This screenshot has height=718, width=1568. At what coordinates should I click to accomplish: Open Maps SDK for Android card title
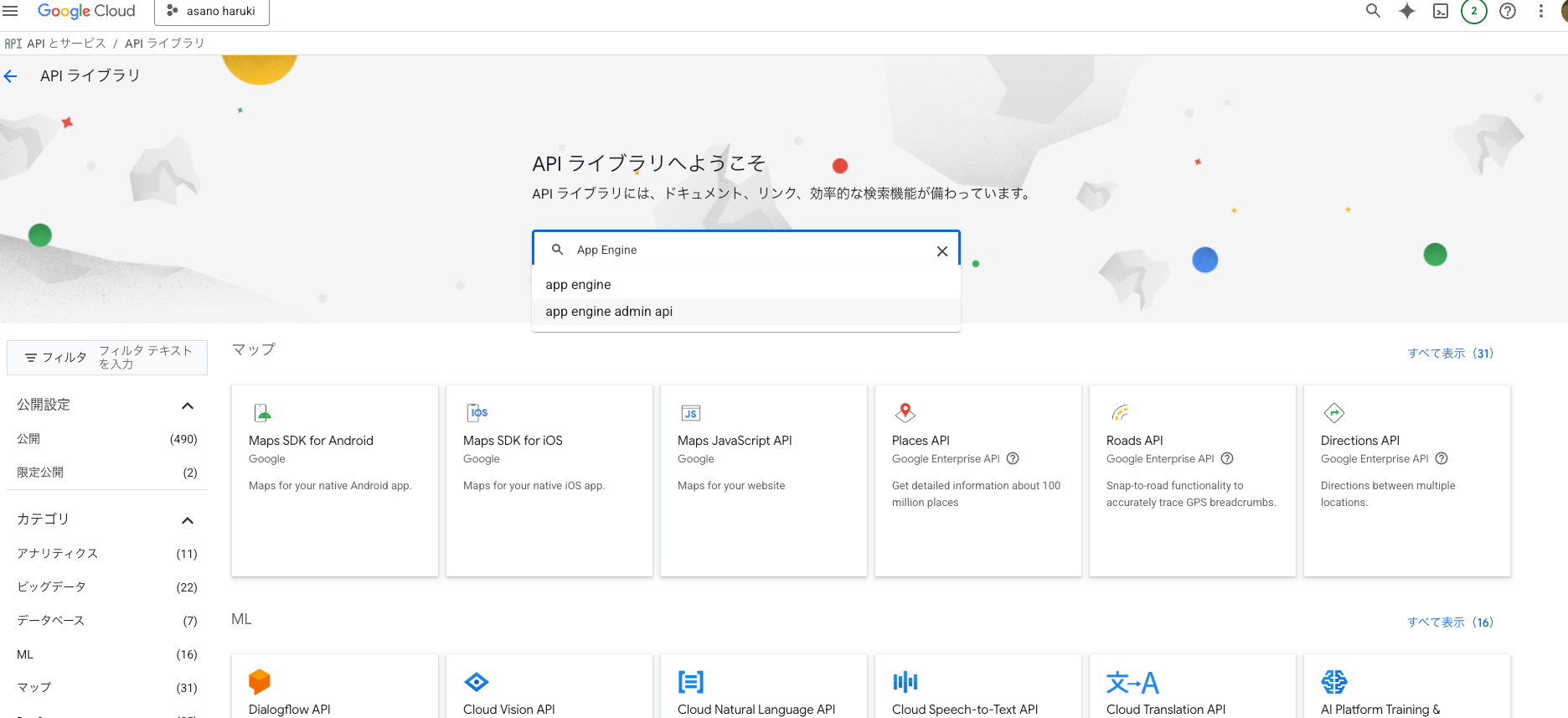tap(311, 441)
